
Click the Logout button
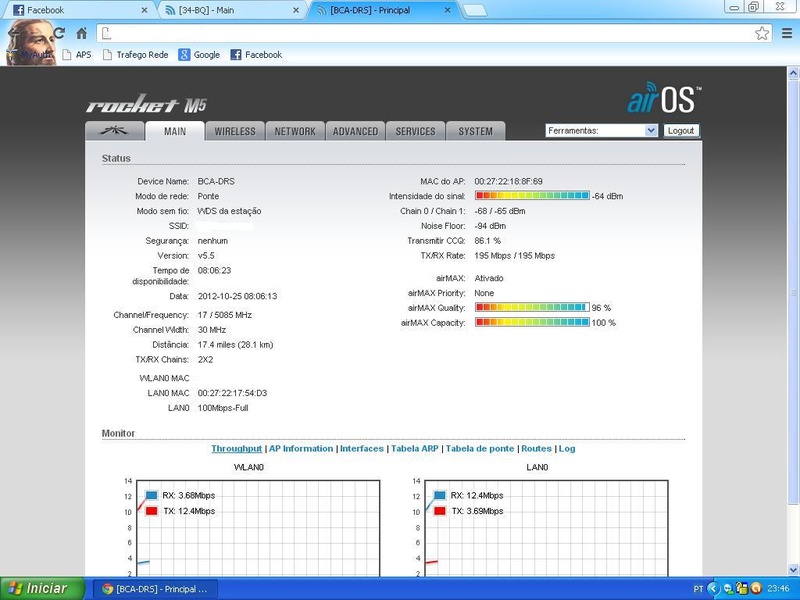(x=681, y=131)
